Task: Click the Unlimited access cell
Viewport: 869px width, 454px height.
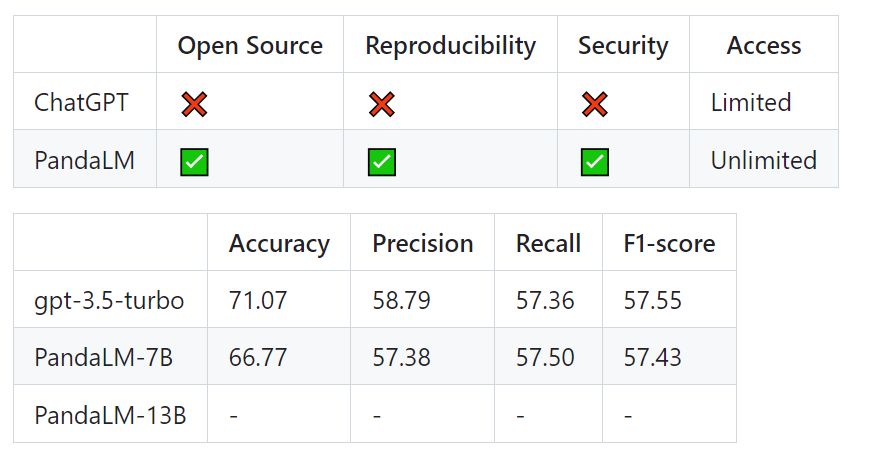Action: 764,160
